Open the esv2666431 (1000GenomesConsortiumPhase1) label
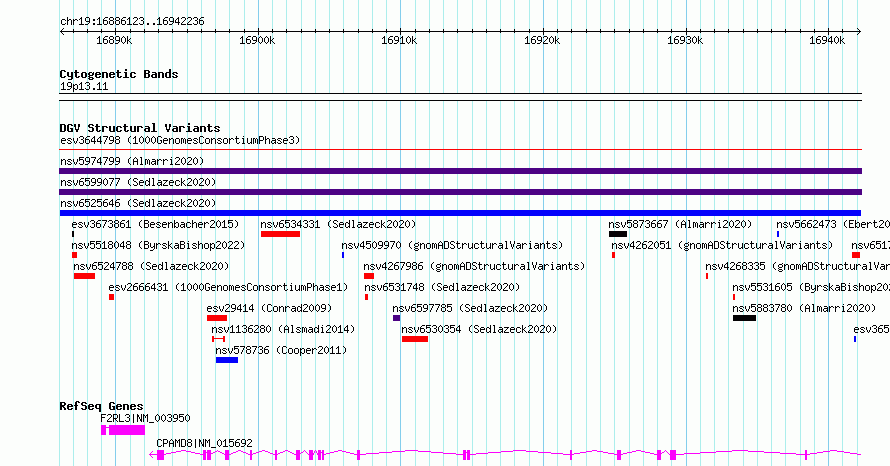This screenshot has height=466, width=890. coord(228,287)
